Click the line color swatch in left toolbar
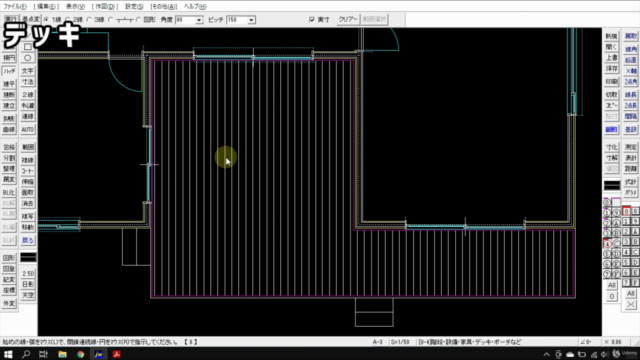The width and height of the screenshot is (640, 360). 28,257
